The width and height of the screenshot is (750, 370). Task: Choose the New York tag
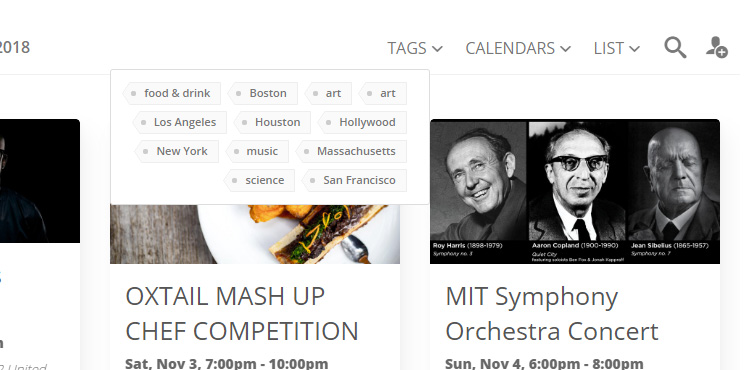[176, 151]
